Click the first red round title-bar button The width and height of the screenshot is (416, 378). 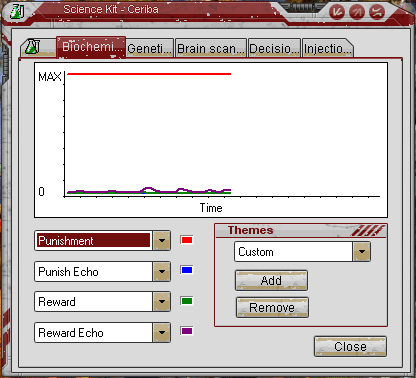coord(337,12)
